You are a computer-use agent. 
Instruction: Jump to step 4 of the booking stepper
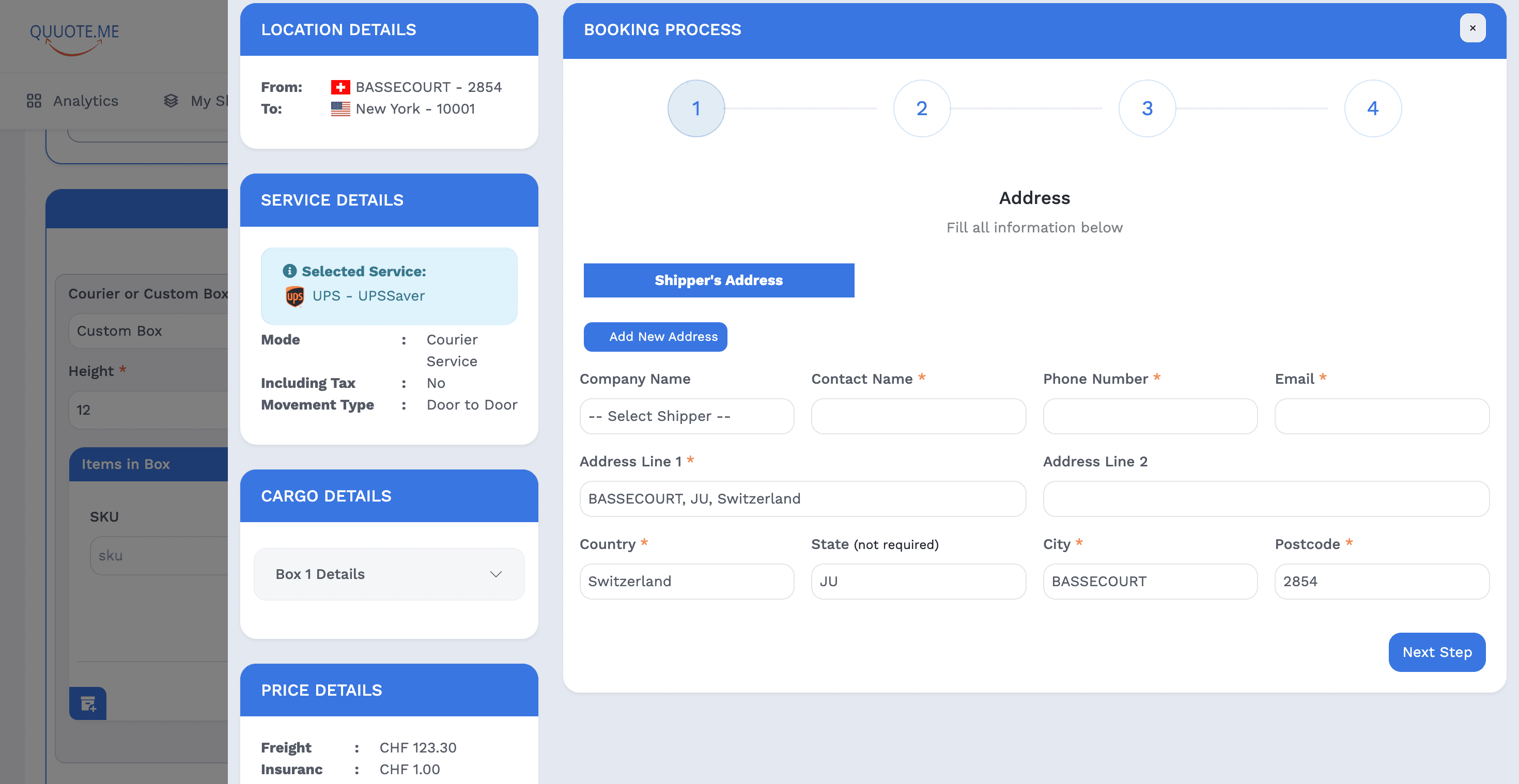coord(1372,108)
